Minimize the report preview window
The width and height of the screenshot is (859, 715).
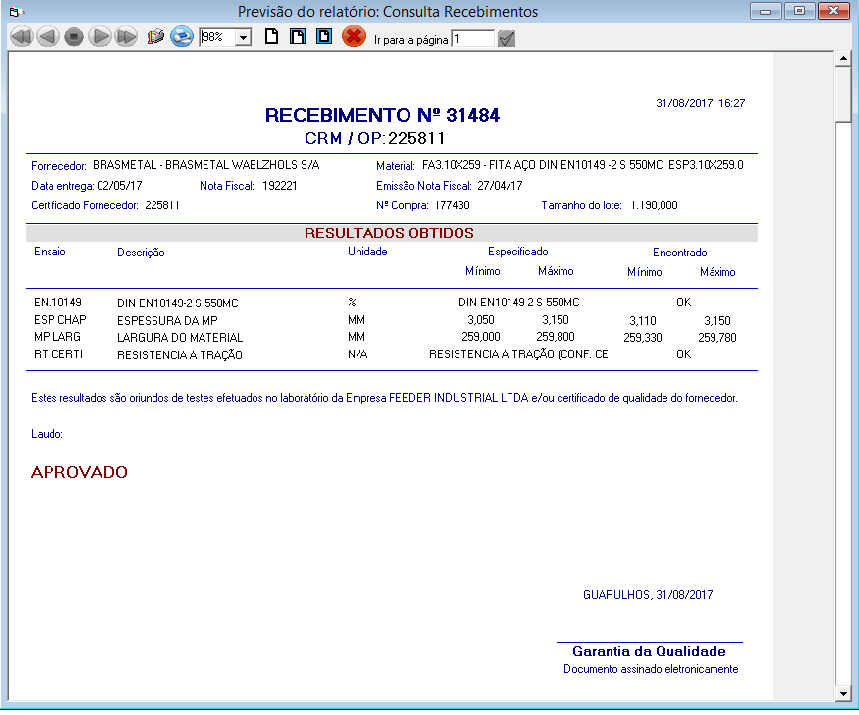(x=766, y=11)
